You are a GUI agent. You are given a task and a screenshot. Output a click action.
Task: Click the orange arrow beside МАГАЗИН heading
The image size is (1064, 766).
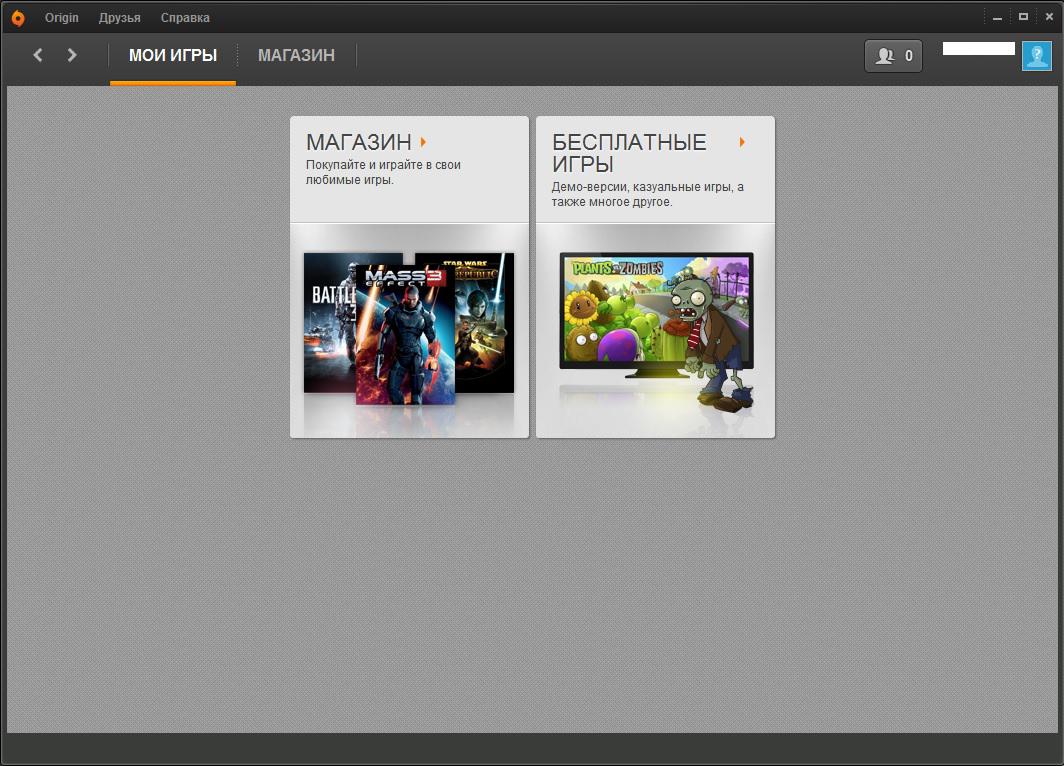tap(423, 142)
